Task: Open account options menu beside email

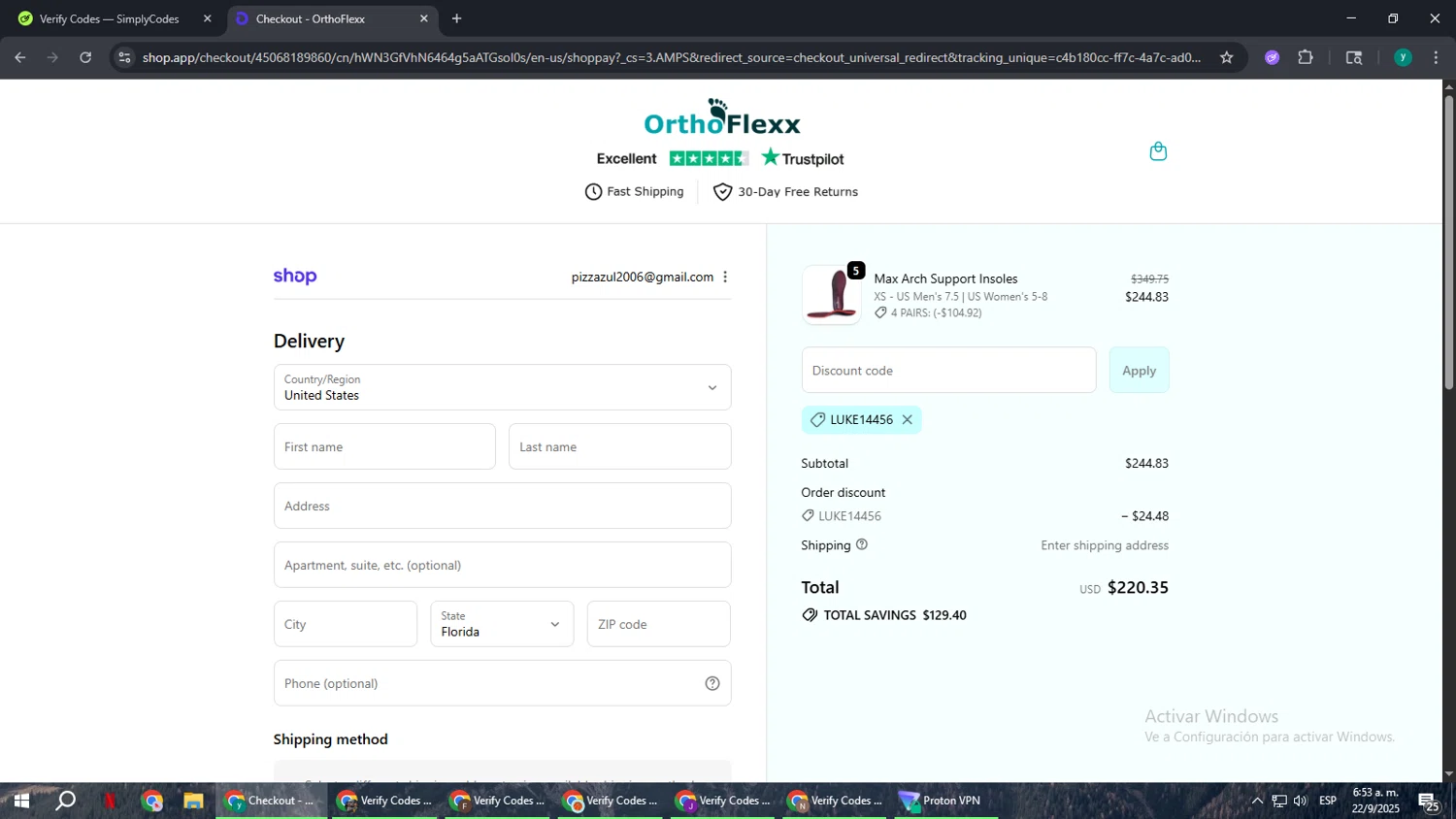Action: click(x=725, y=277)
